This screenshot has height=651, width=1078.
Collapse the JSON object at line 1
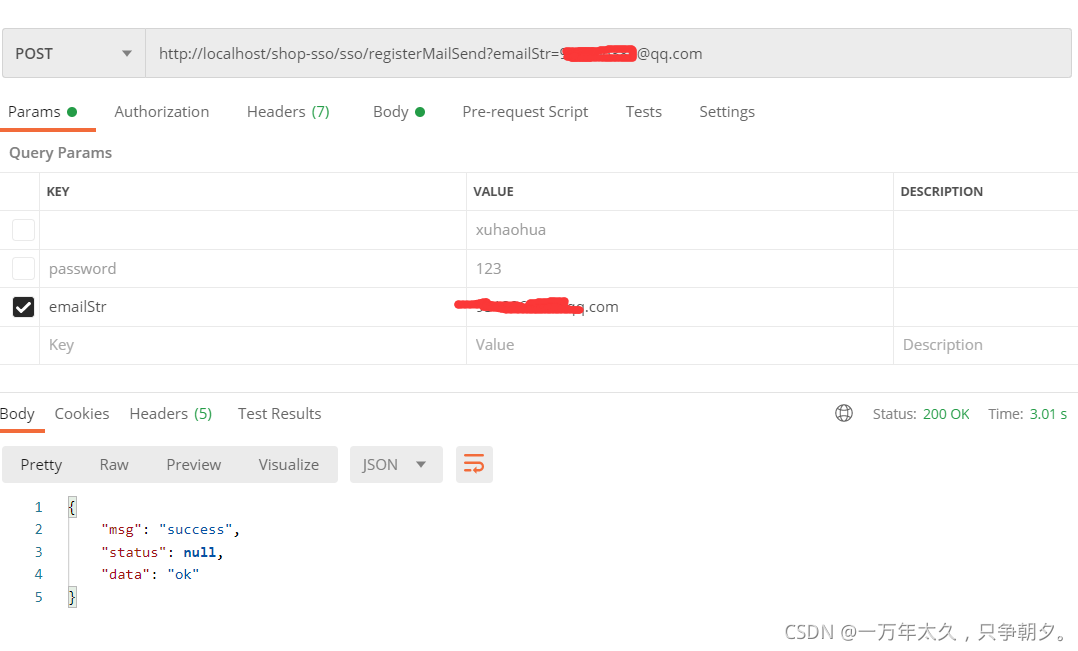click(x=72, y=507)
